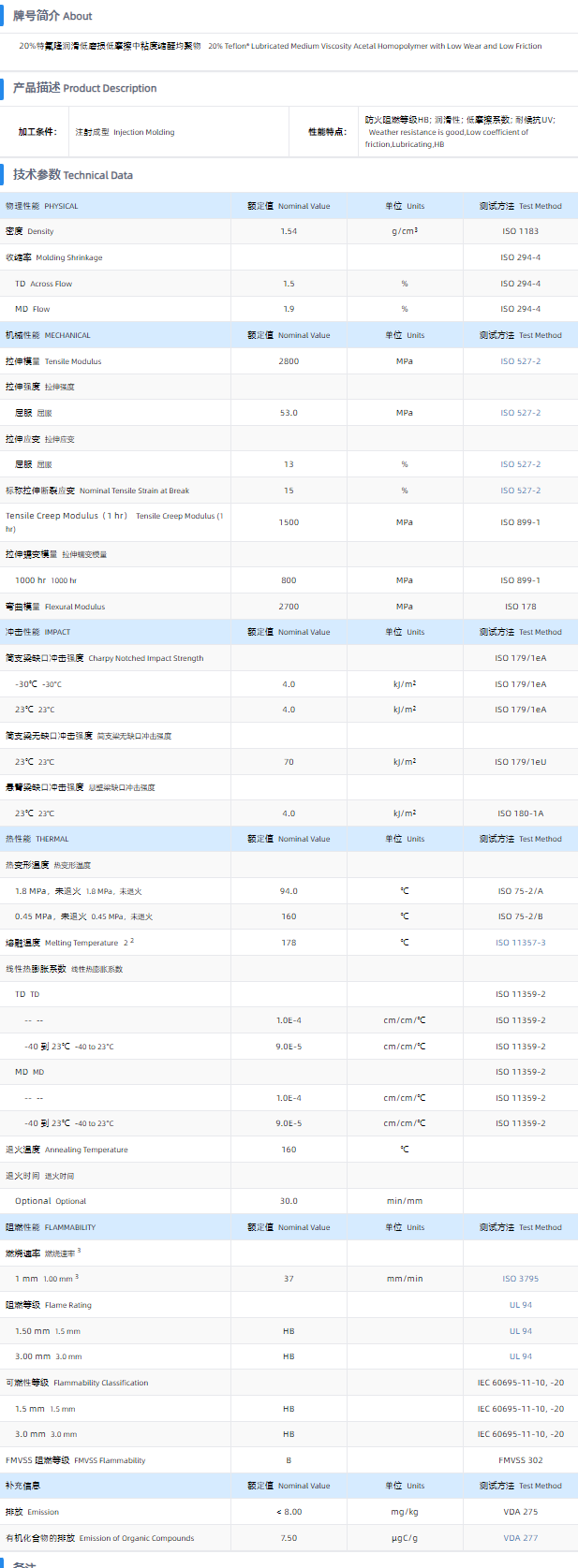Open ISO 527-2 link for Nominal Tensile Strain at Break
The image size is (578, 1568).
[520, 491]
